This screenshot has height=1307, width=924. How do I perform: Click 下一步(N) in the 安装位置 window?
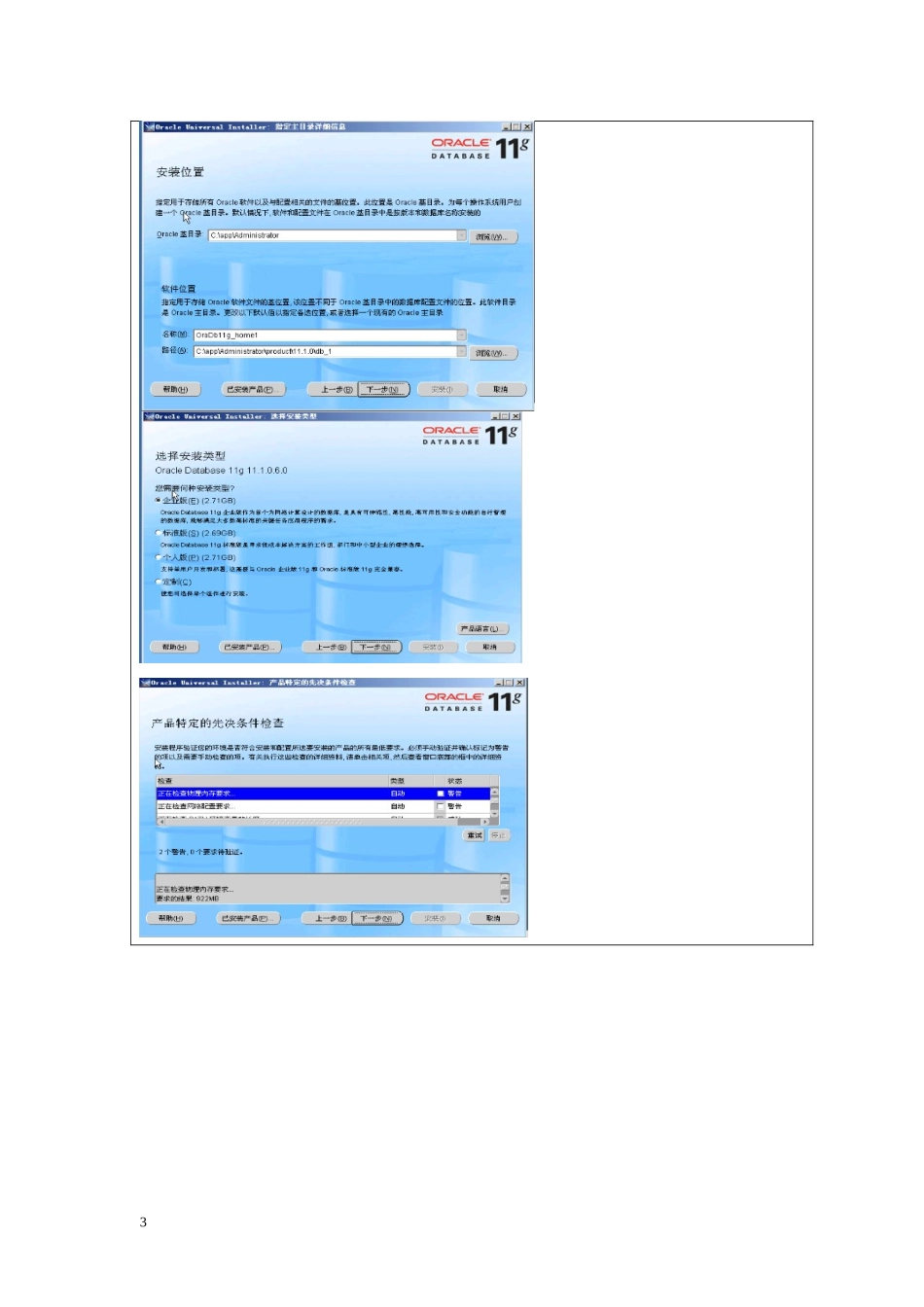click(x=383, y=389)
